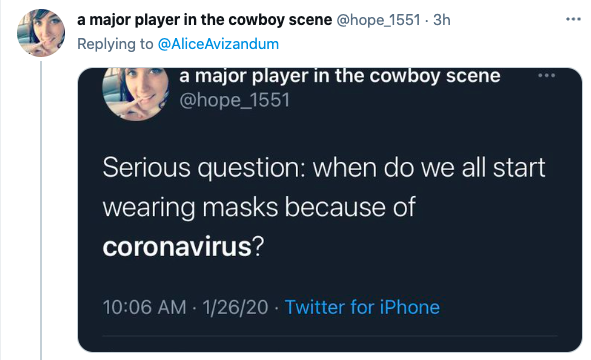Click the profile avatar beside the reply header
Viewport: 591px width, 360px height.
coord(41,33)
